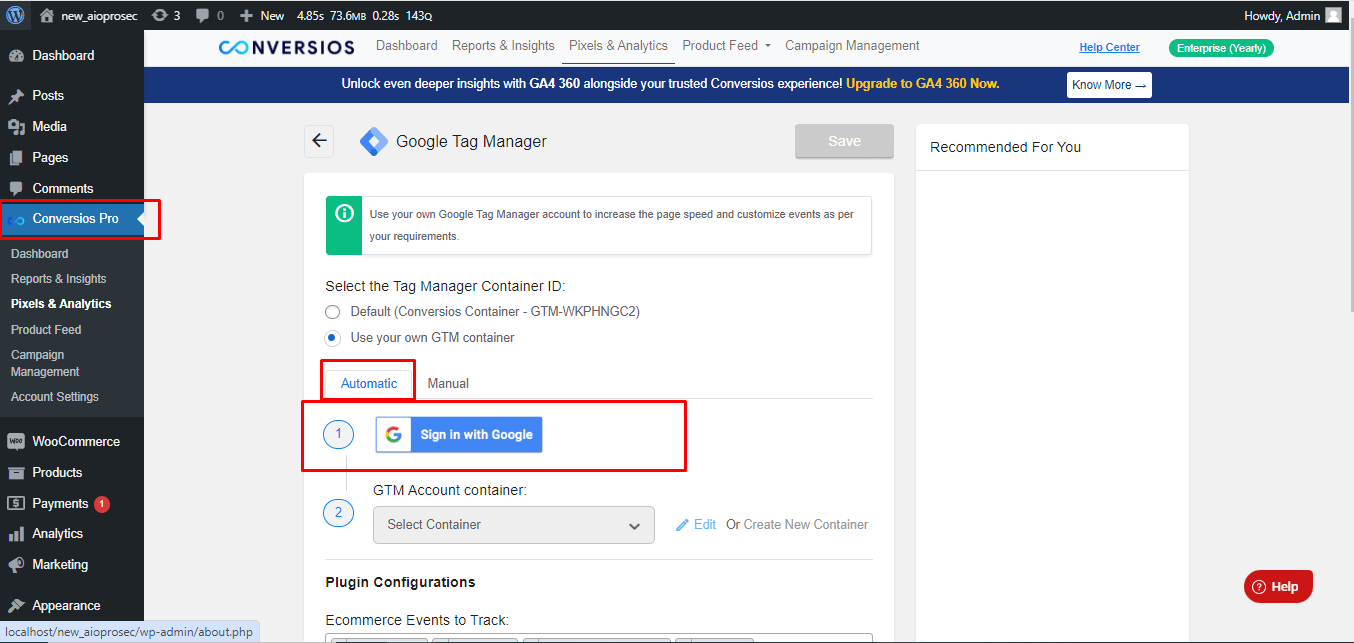
Task: Open Reports & Insights top nav
Action: pyautogui.click(x=503, y=46)
